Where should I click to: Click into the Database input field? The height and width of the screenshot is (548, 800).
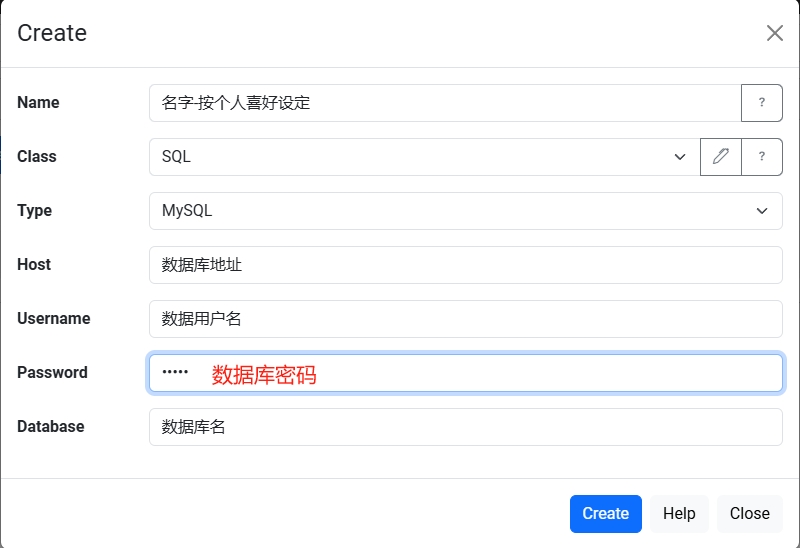click(465, 427)
